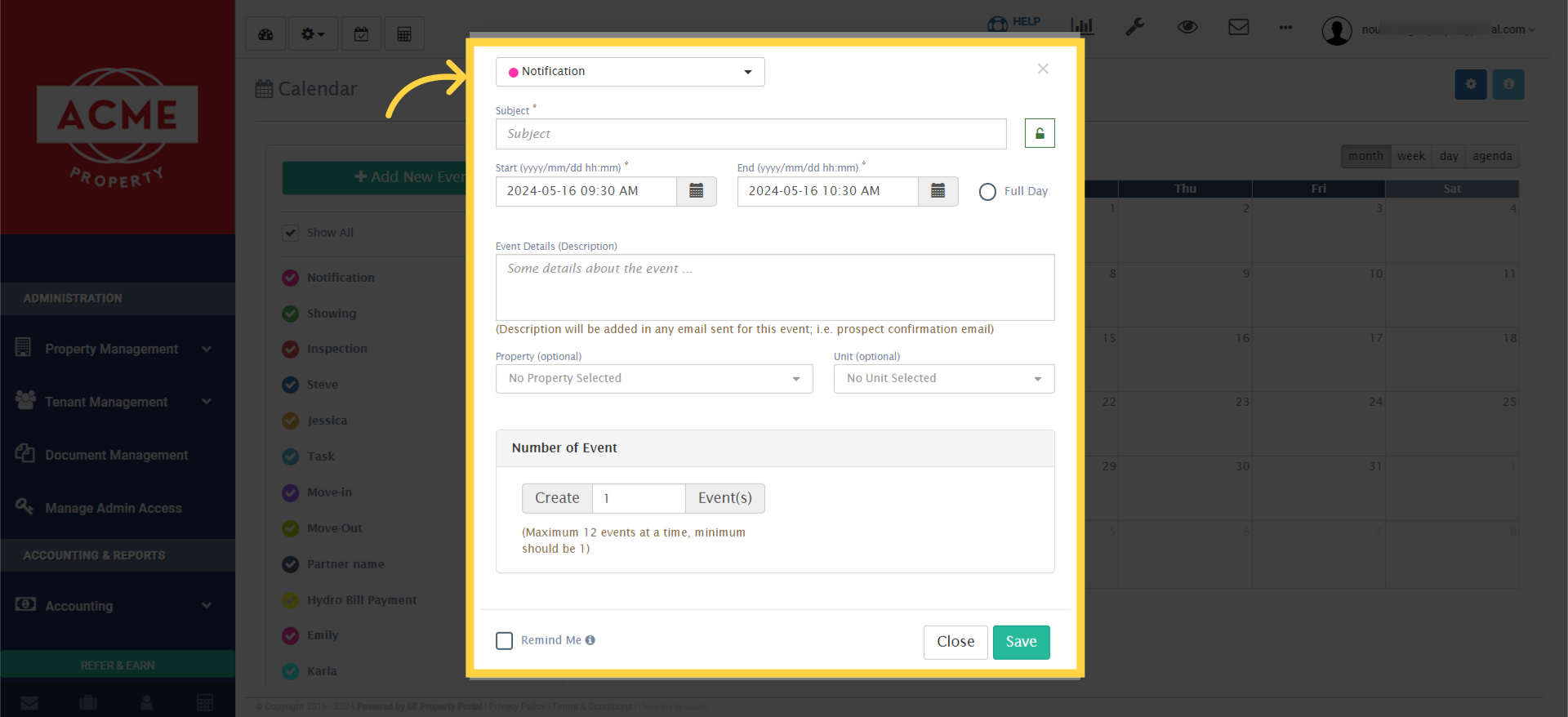Toggle the Move-in calendar filter
Screen dimensions: 1568x717
291,492
